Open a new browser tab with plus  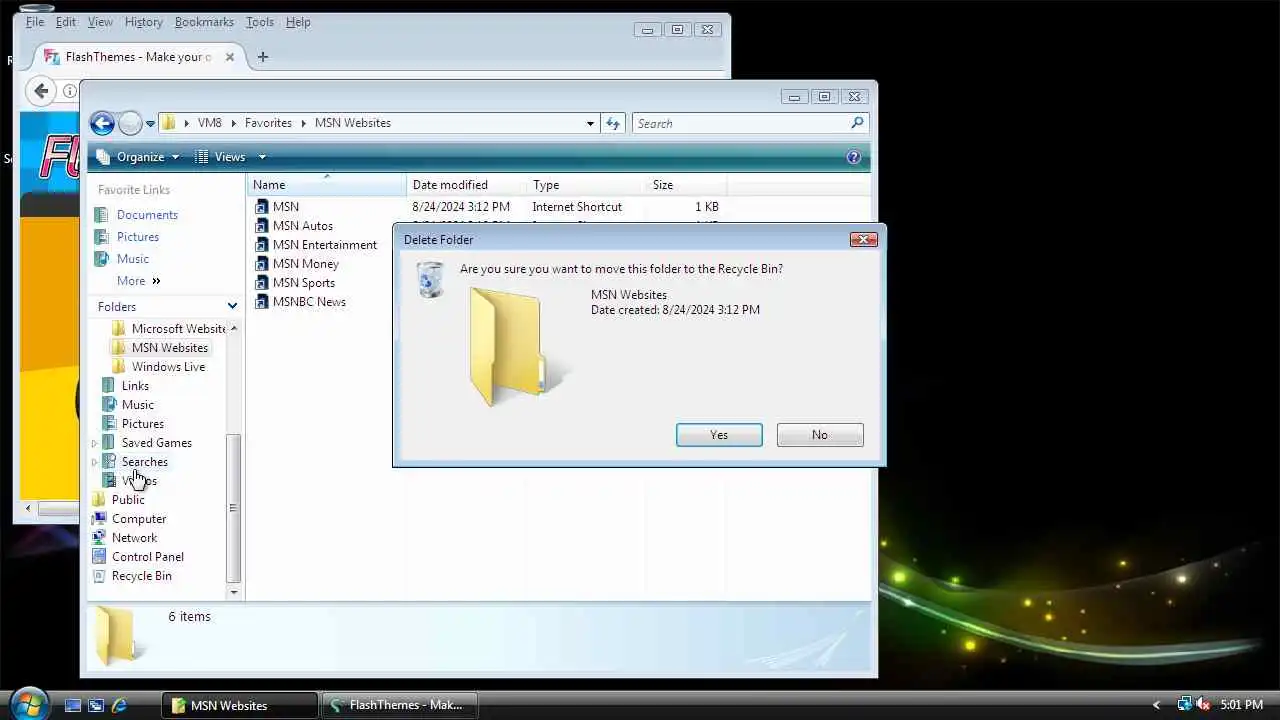tap(263, 57)
